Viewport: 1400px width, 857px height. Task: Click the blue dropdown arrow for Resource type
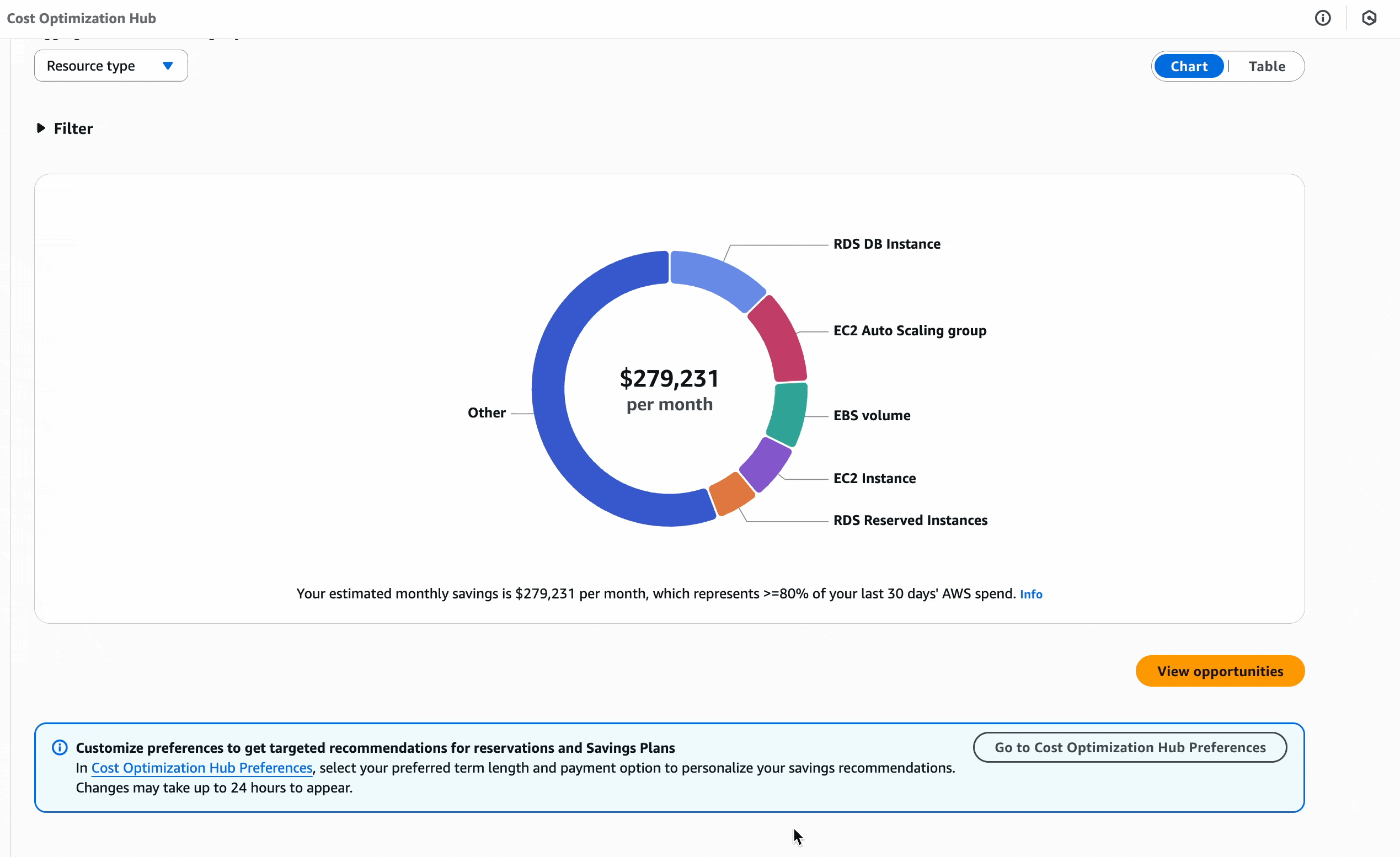[x=168, y=66]
